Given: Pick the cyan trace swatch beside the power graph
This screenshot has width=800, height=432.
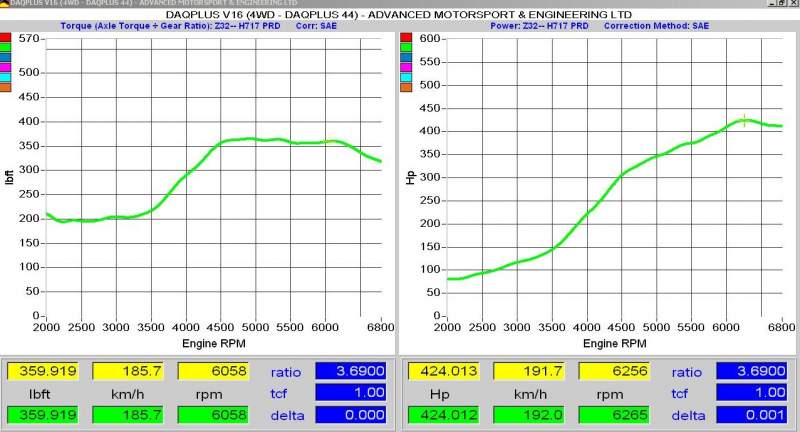Looking at the screenshot, I should click(x=406, y=77).
